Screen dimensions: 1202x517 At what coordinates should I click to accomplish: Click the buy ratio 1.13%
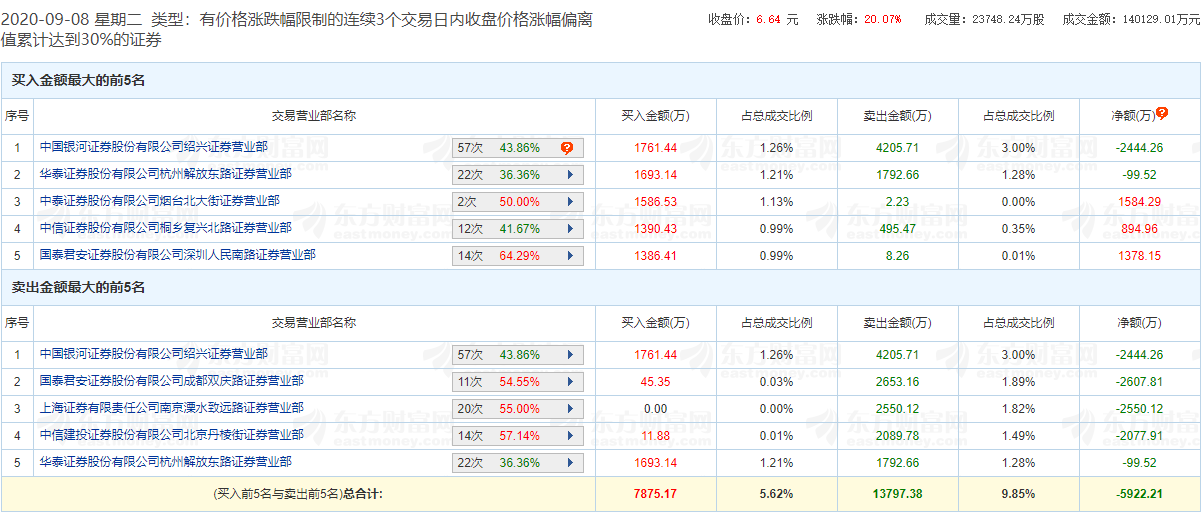pyautogui.click(x=776, y=202)
